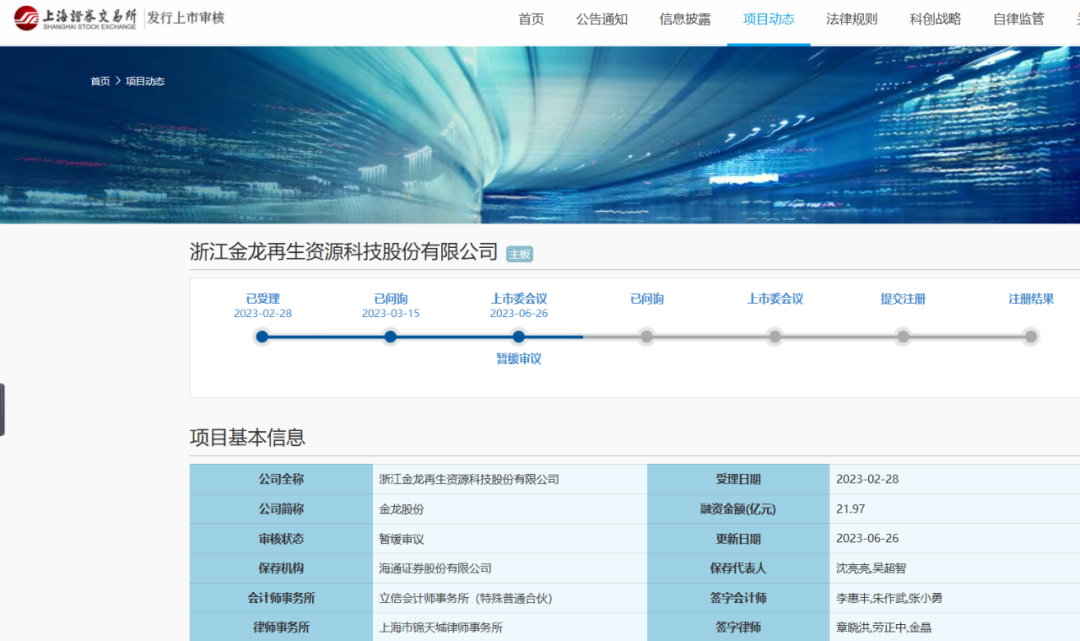The image size is (1080, 641).
Task: Click the 项目动态 breadcrumb link
Action: (145, 81)
